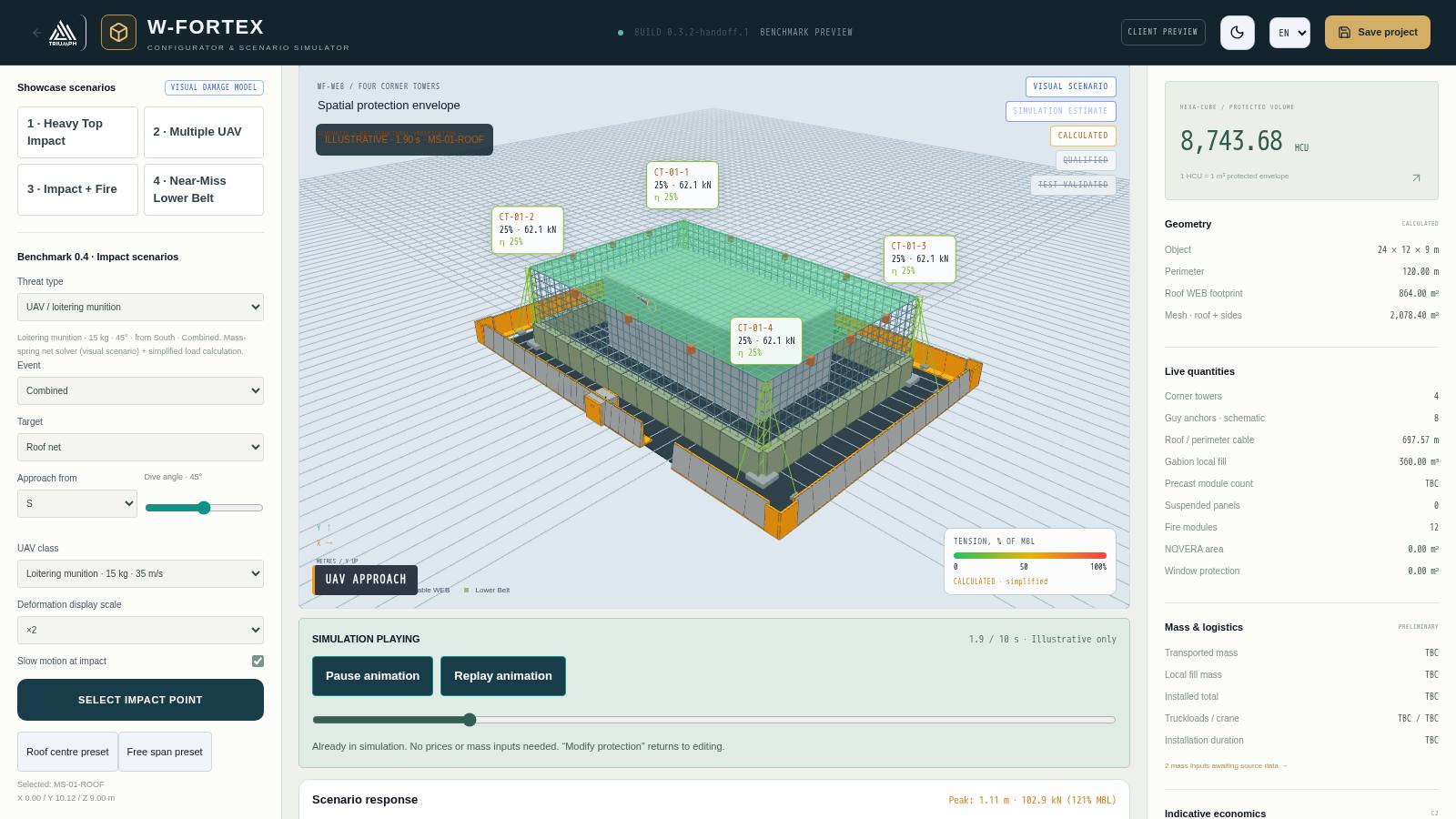
Task: Click the mass inputs awaiting source data link
Action: pyautogui.click(x=1226, y=765)
